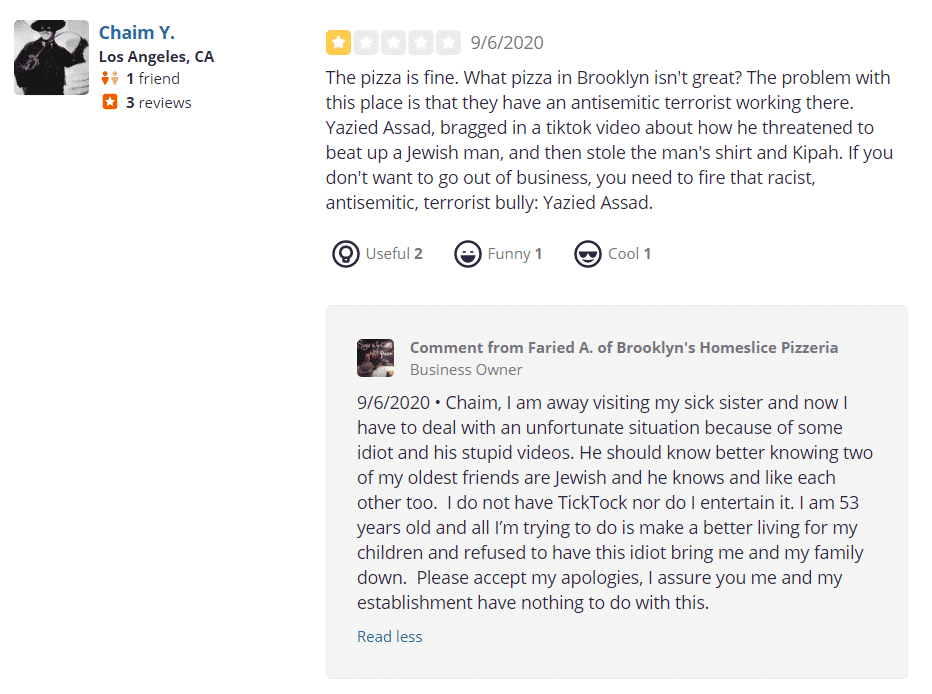The image size is (932, 694).
Task: Click the Funny laughing face icon
Action: click(x=468, y=254)
